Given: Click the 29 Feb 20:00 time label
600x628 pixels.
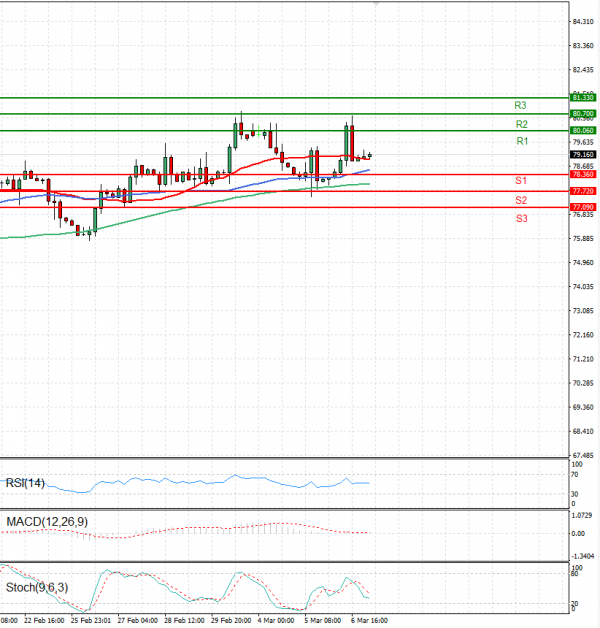Looking at the screenshot, I should [231, 620].
